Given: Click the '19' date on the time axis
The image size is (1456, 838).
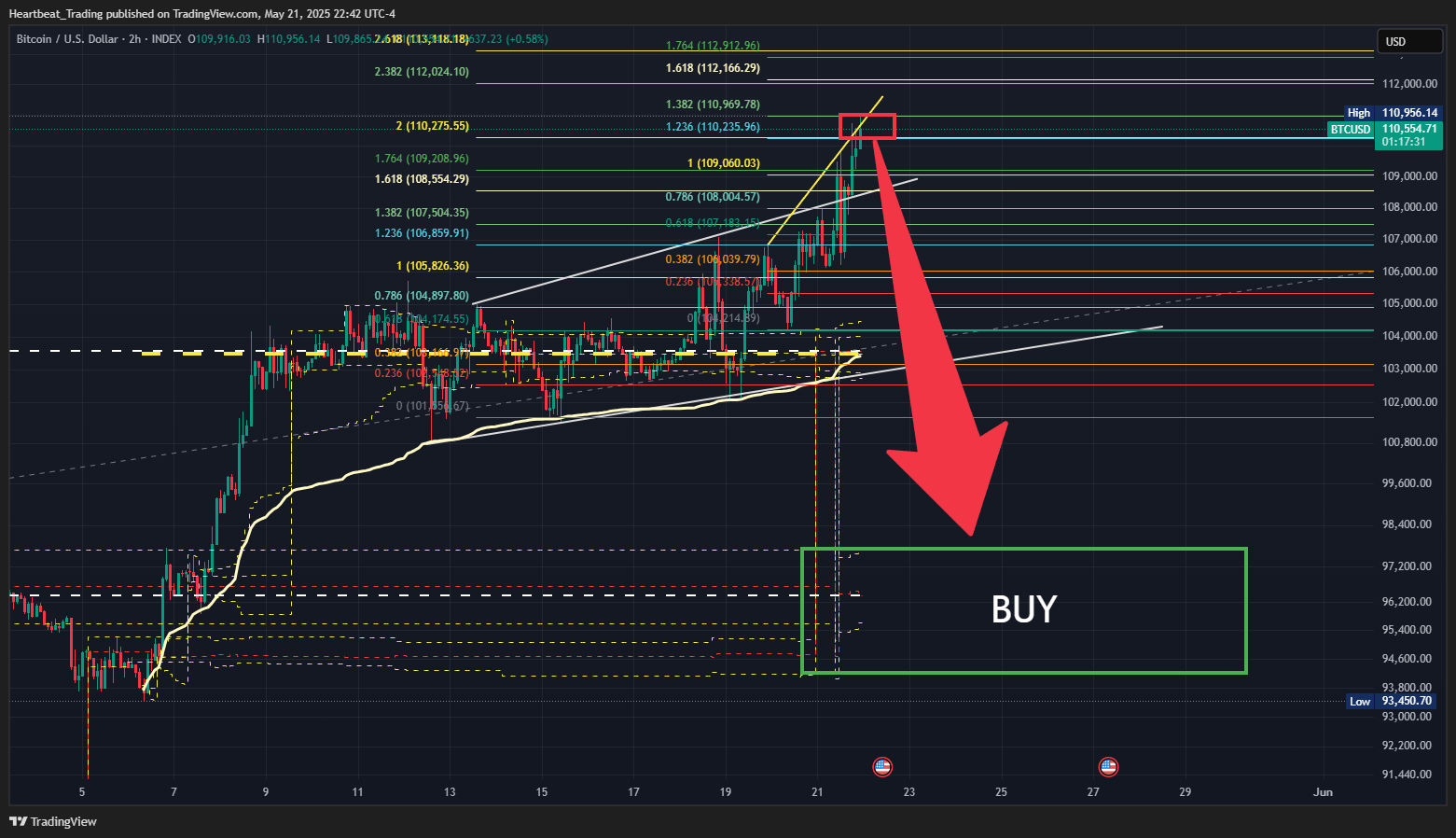Looking at the screenshot, I should pos(726,792).
